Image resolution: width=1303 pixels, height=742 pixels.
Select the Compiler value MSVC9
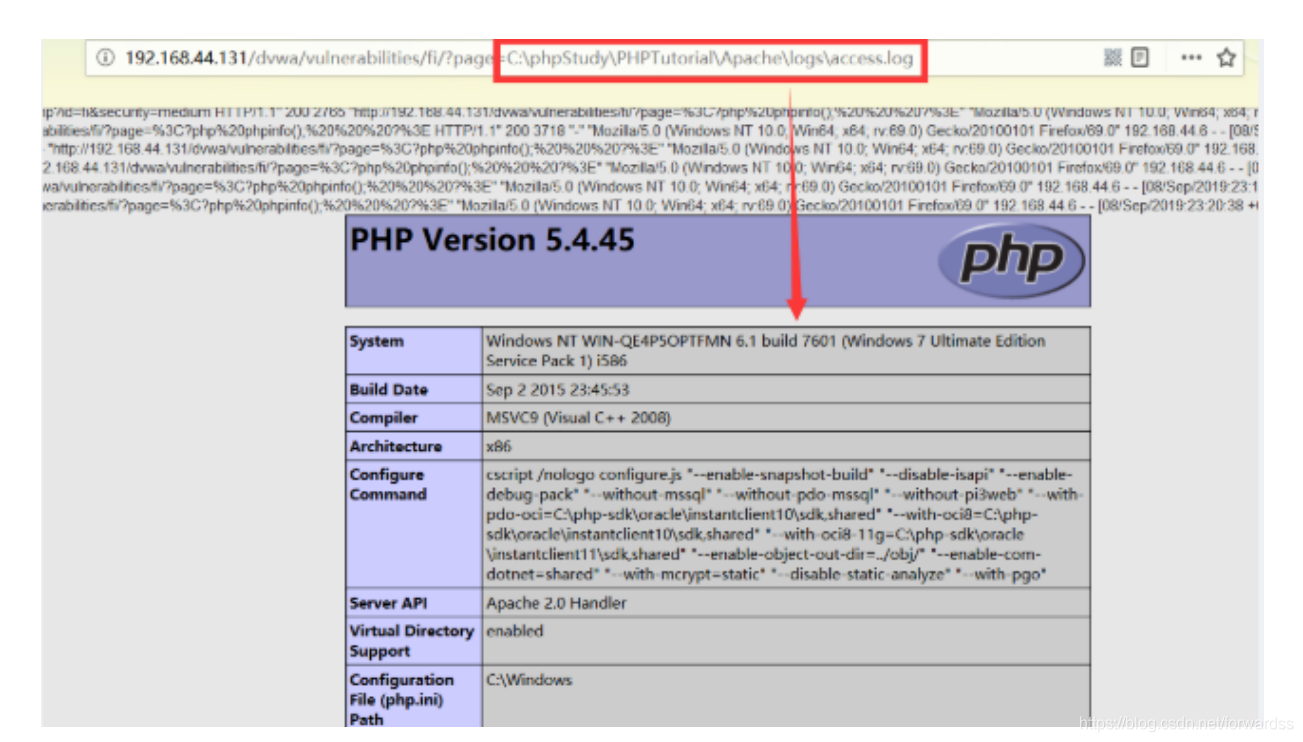(x=578, y=418)
